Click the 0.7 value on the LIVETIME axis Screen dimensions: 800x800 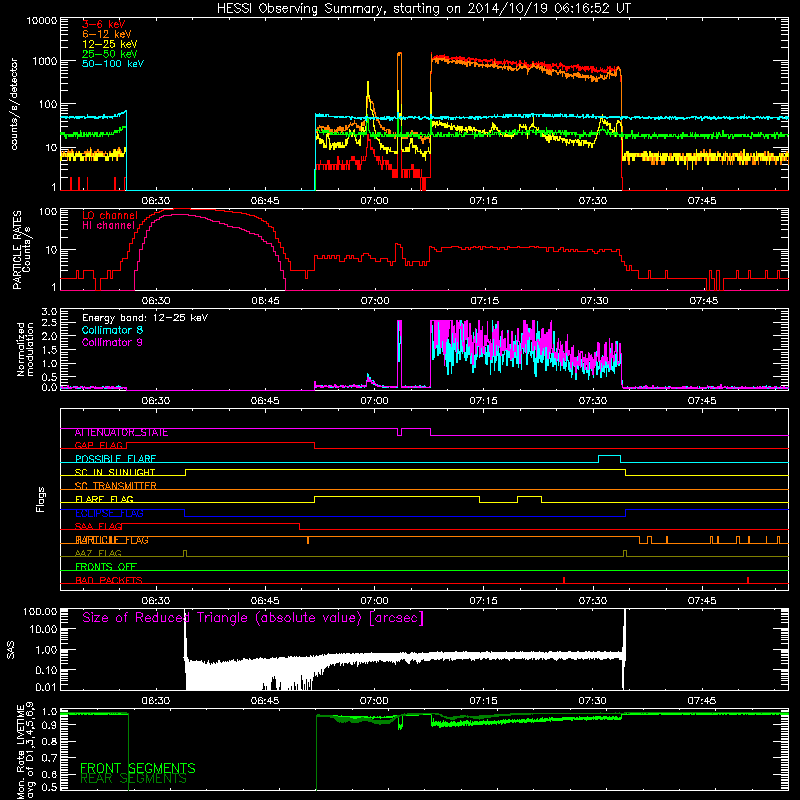49,758
